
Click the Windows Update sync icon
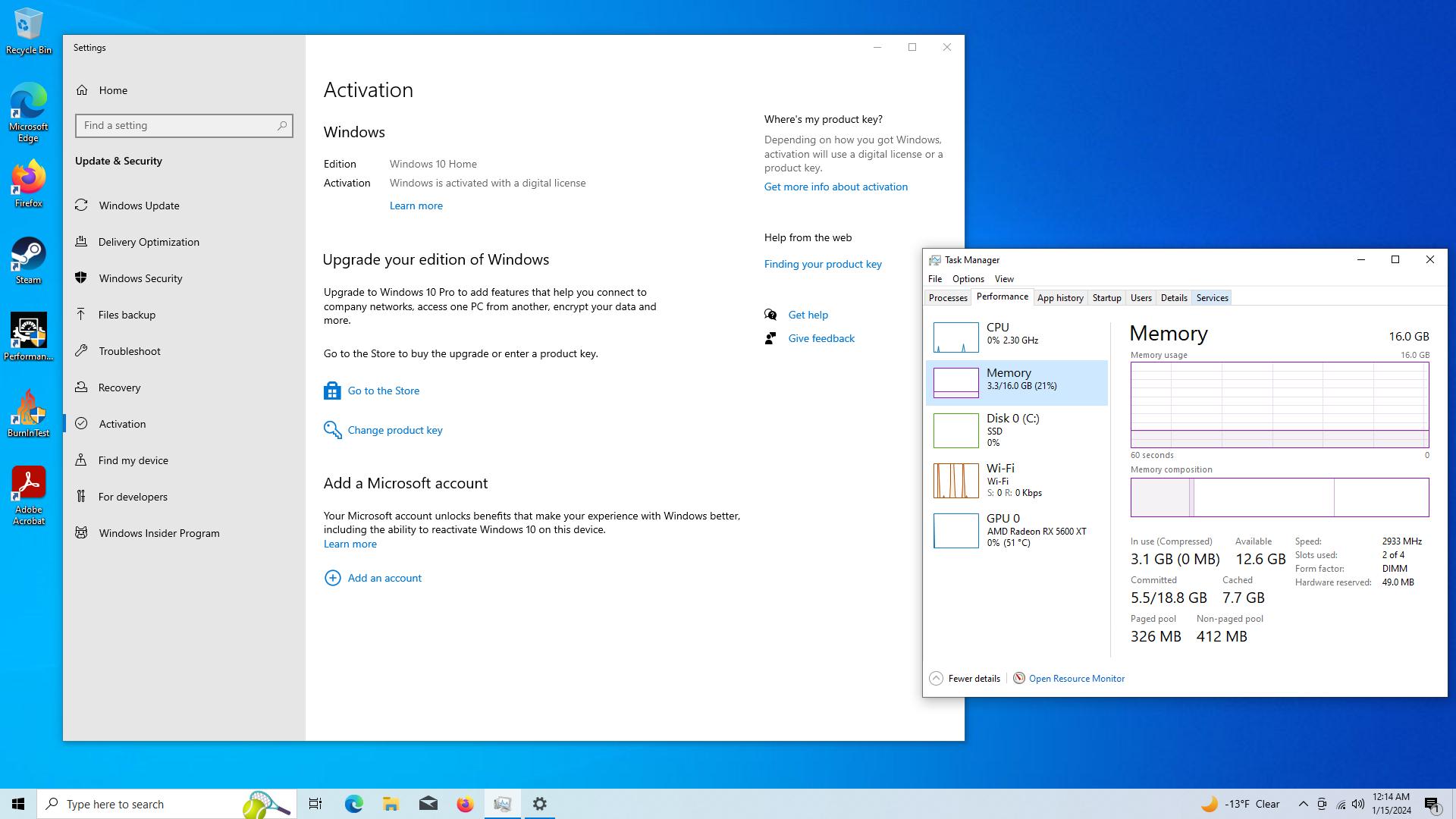[x=81, y=206]
